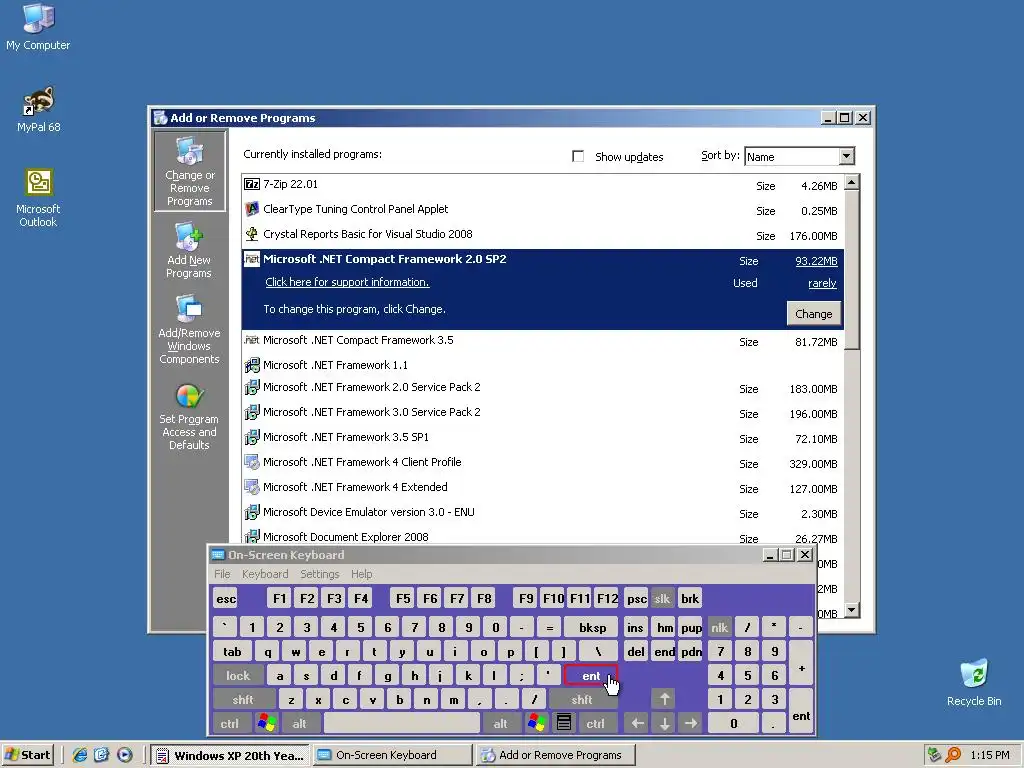The image size is (1024, 768).
Task: Select Microsoft .NET Framework 3.0 Service Pack 2
Action: (543, 413)
